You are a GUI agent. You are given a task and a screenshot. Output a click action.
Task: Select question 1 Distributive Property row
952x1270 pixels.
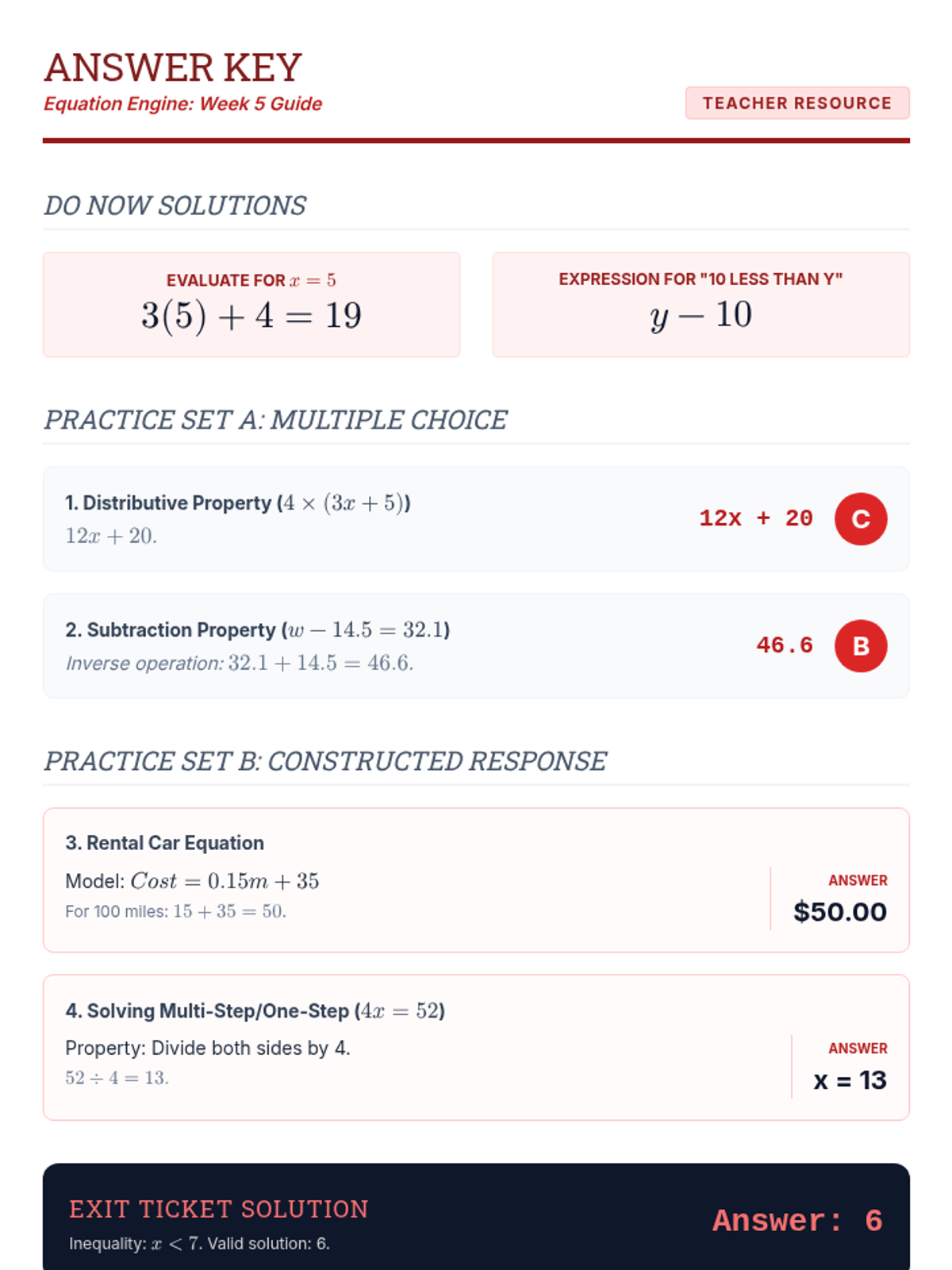(476, 519)
